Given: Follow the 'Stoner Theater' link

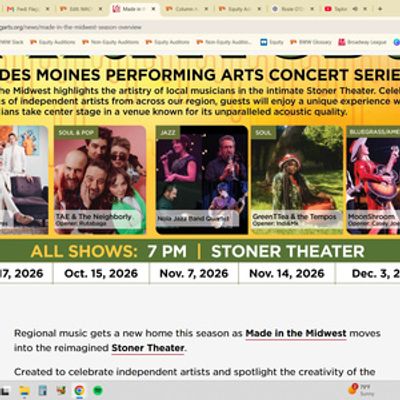Looking at the screenshot, I should [x=148, y=348].
